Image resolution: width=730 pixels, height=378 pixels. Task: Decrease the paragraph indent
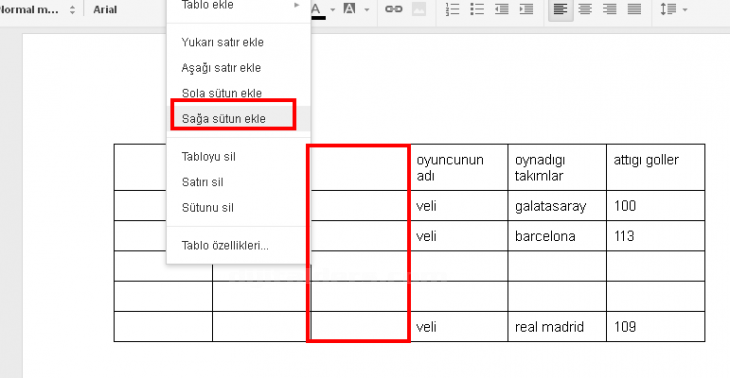tap(502, 9)
